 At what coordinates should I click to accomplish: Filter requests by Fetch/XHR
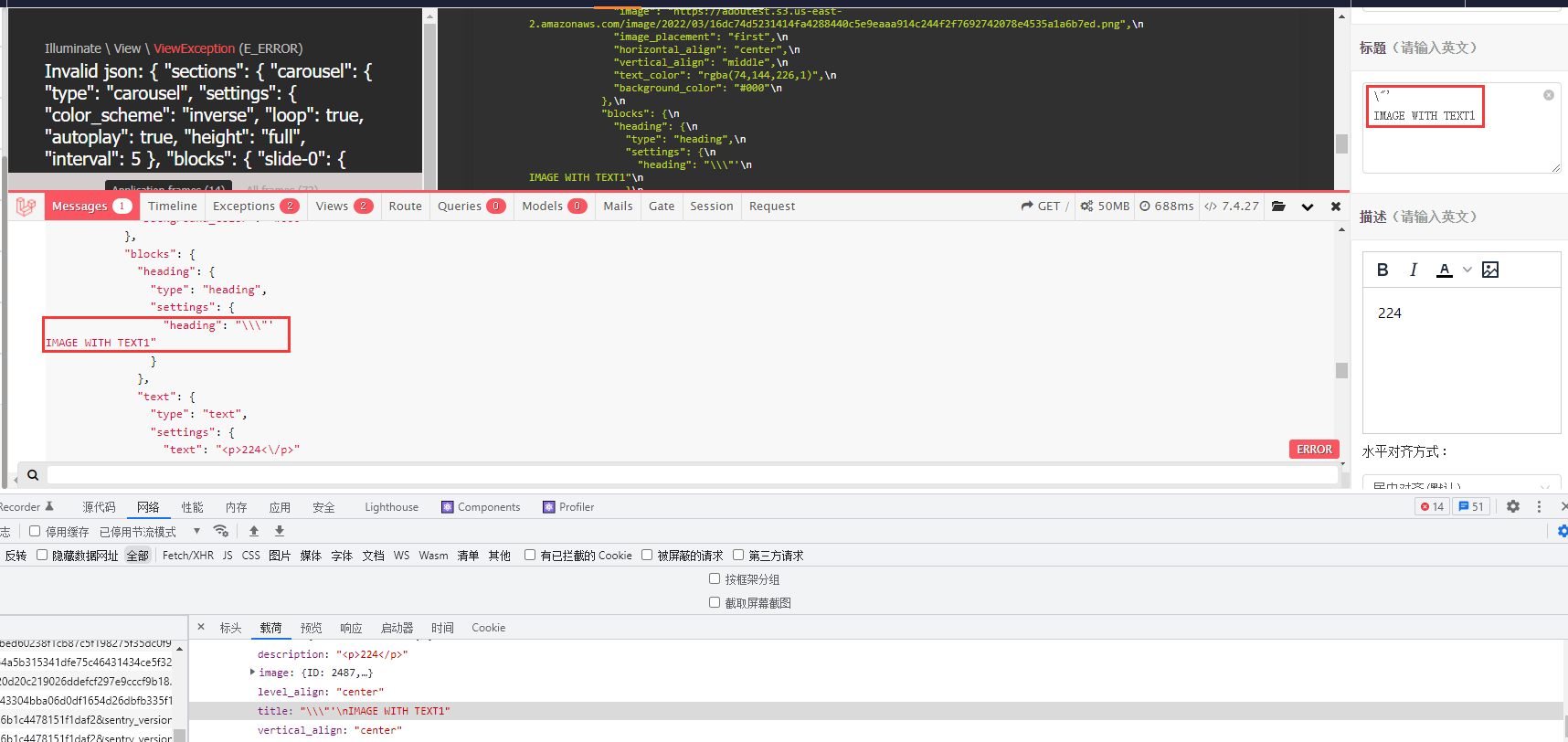(x=187, y=556)
